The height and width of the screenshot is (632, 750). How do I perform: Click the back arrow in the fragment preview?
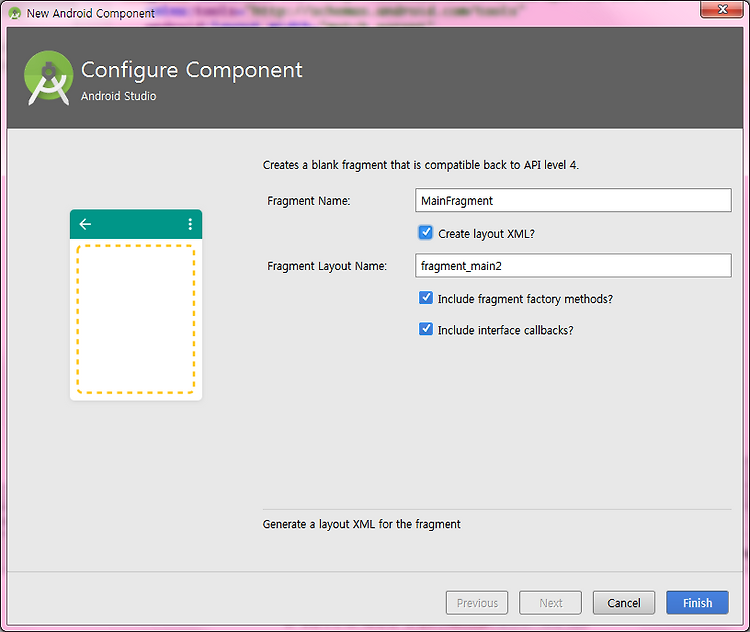click(x=85, y=224)
